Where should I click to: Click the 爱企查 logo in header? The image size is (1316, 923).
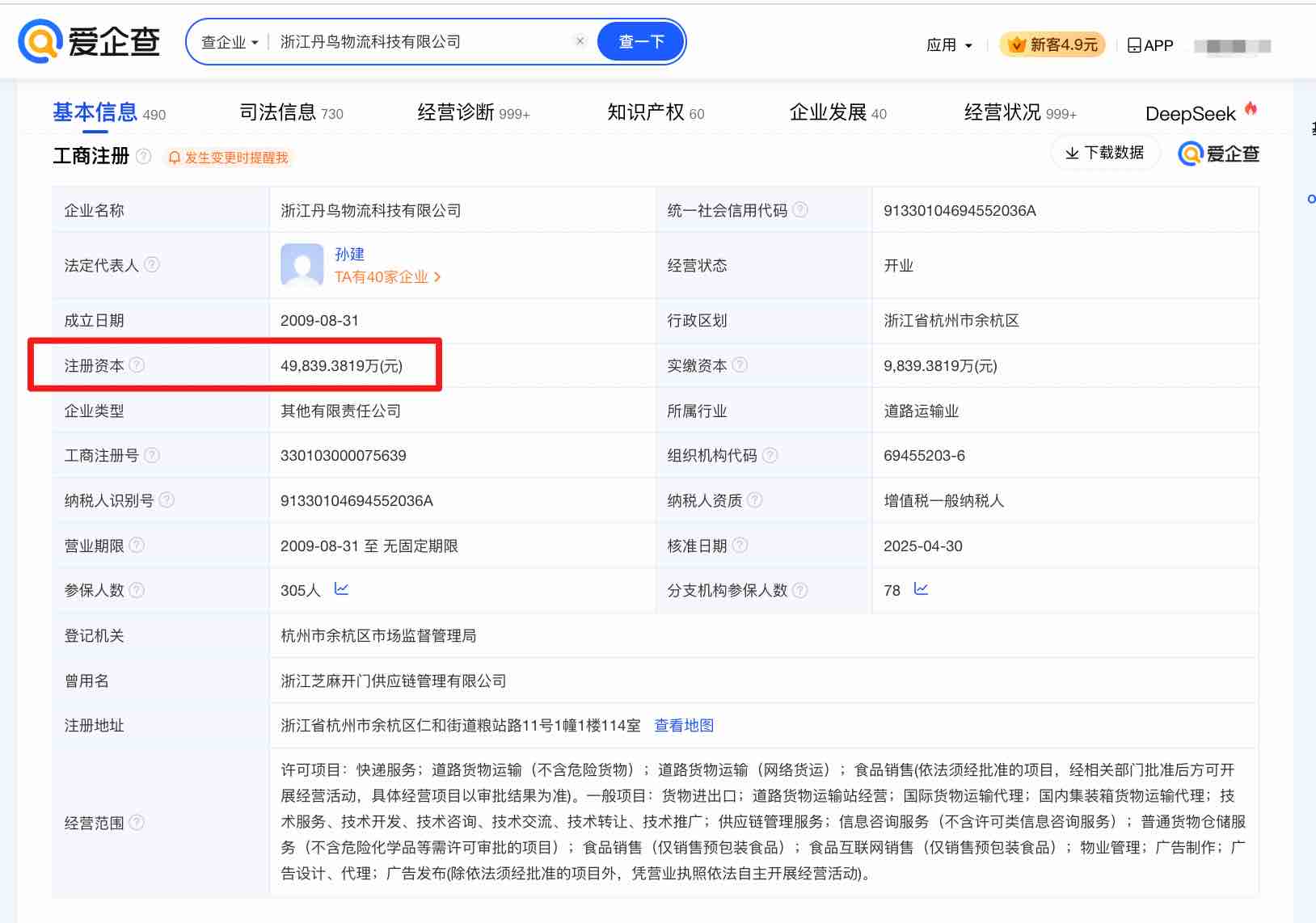[89, 41]
